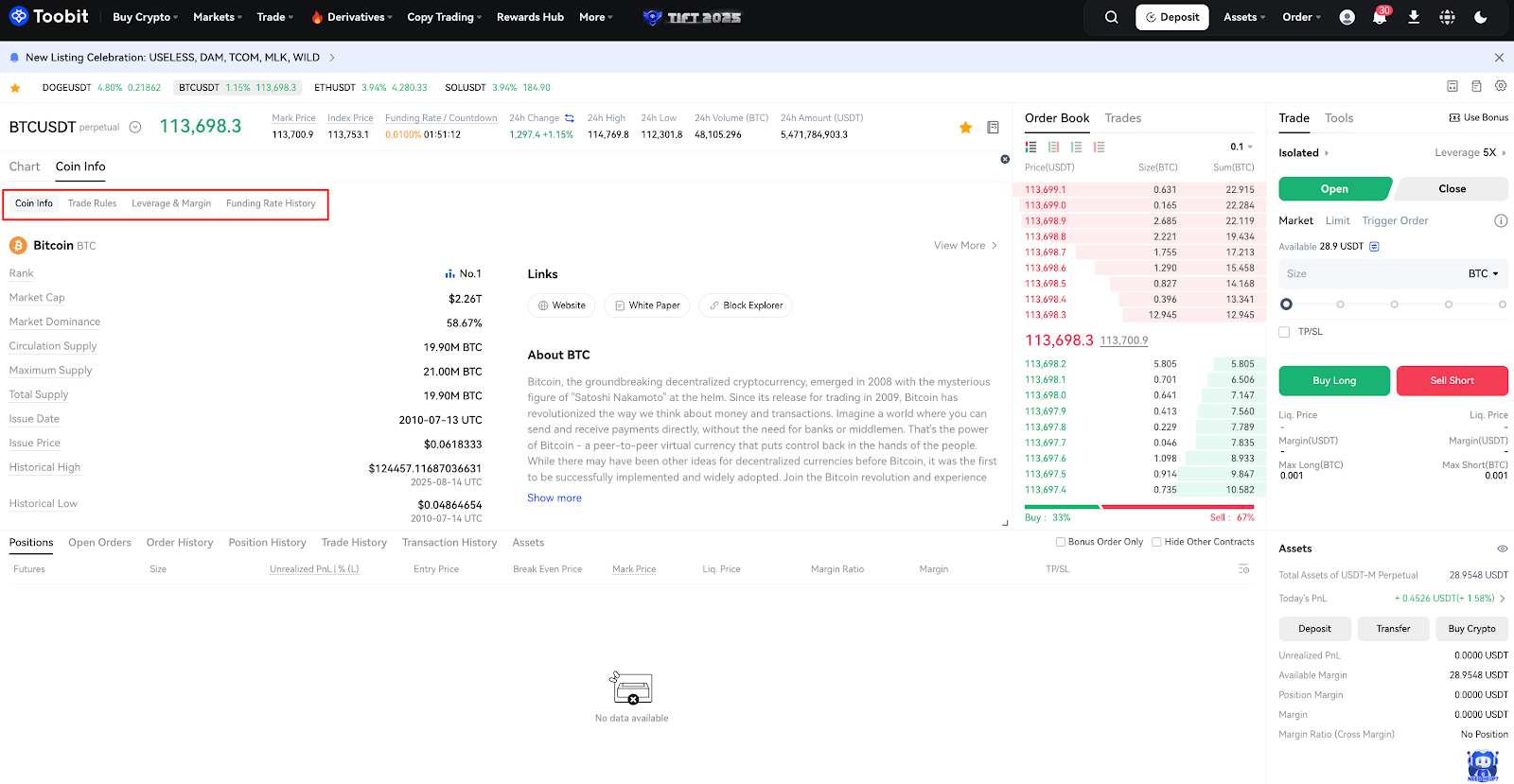Open the trading guide document icon
The width and height of the screenshot is (1514, 784).
pyautogui.click(x=1476, y=86)
